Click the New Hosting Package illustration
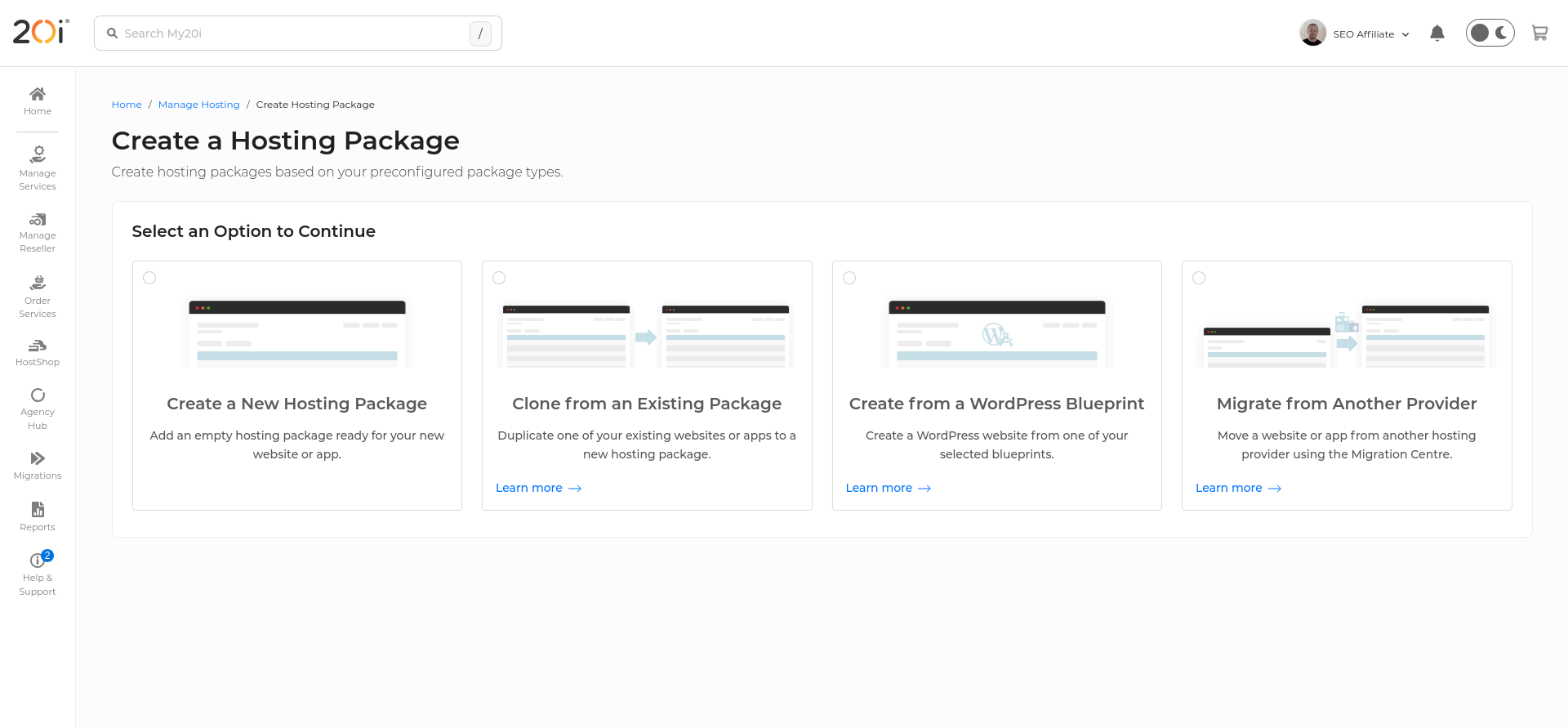Screen dimensions: 1568x728 [x=297, y=332]
